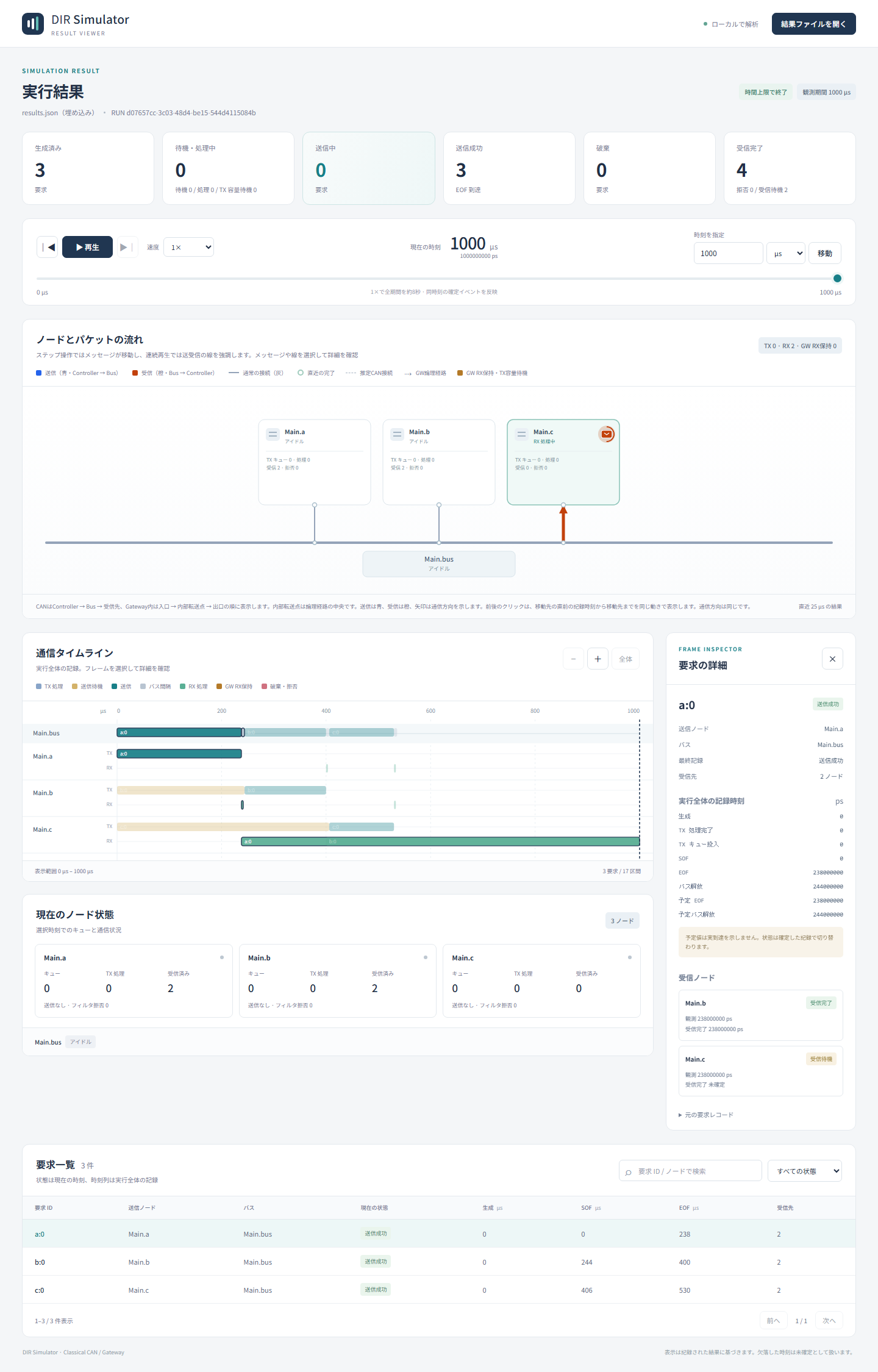Open the すべての状態 status filter dropdown
The height and width of the screenshot is (1372, 878).
point(805,1171)
